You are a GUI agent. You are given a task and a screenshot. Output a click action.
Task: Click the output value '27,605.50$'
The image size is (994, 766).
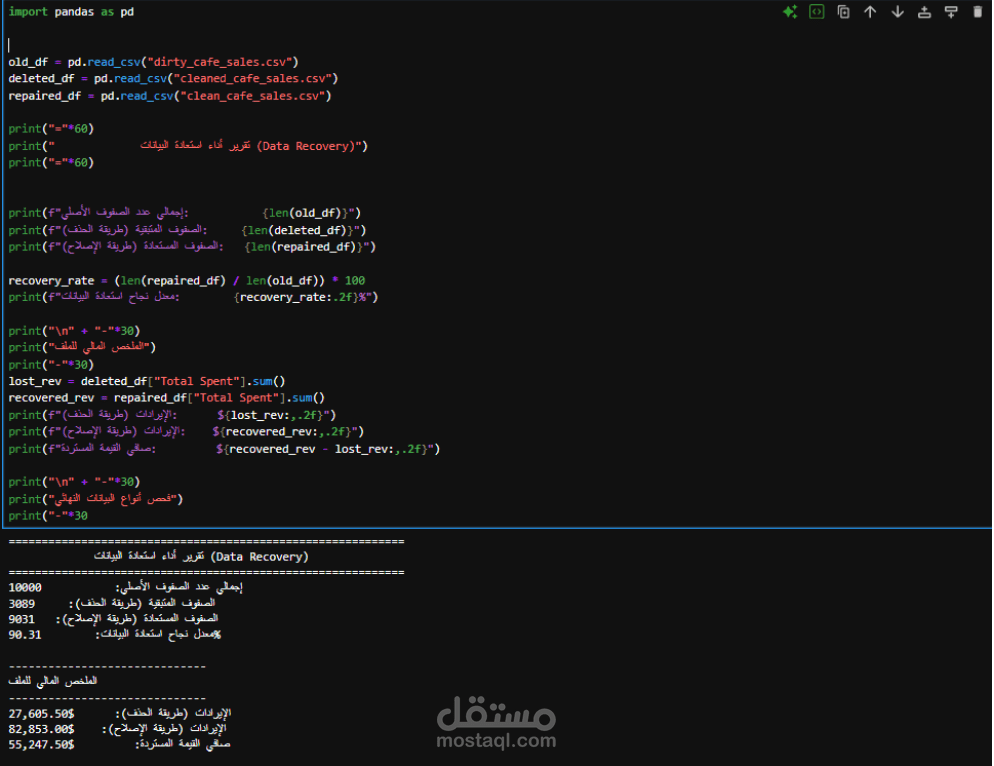(x=41, y=714)
